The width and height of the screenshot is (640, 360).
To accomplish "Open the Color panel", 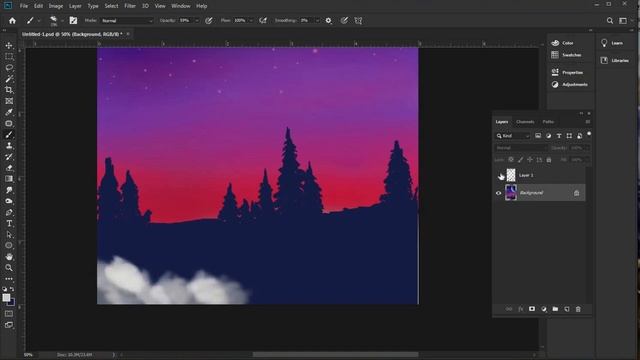I will (563, 43).
